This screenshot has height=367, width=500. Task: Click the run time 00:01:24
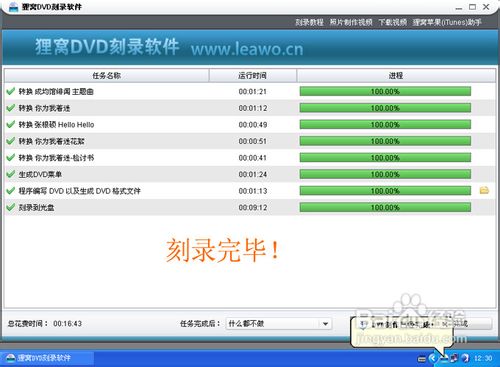(x=252, y=174)
